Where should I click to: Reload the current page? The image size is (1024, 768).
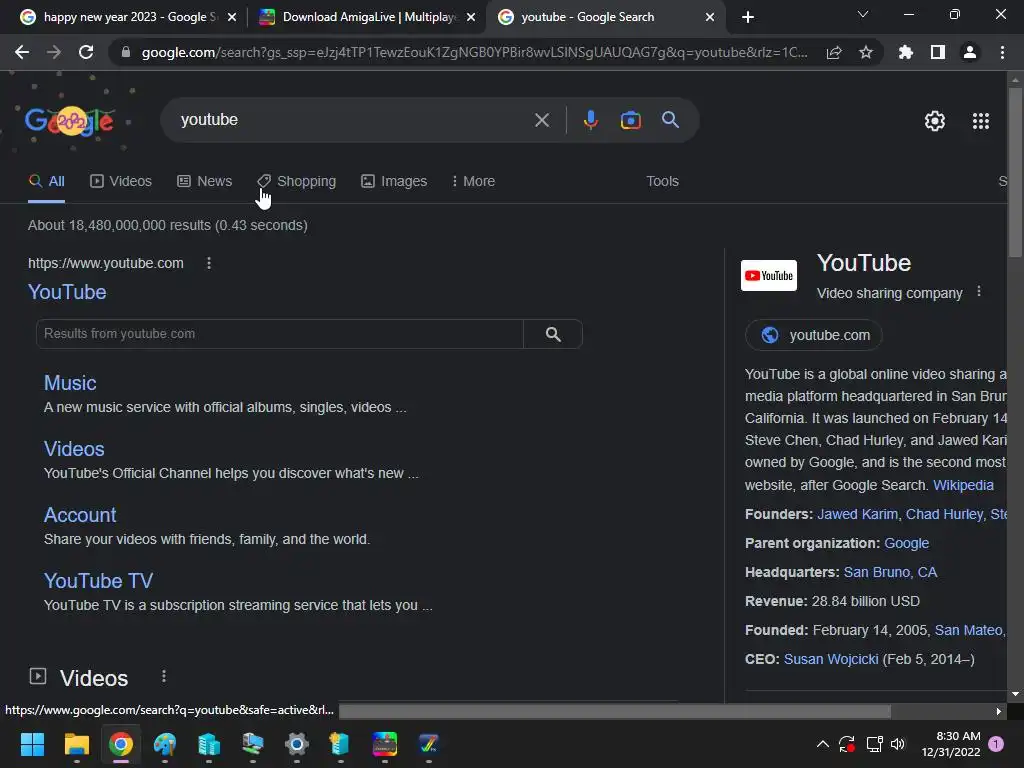pos(86,52)
